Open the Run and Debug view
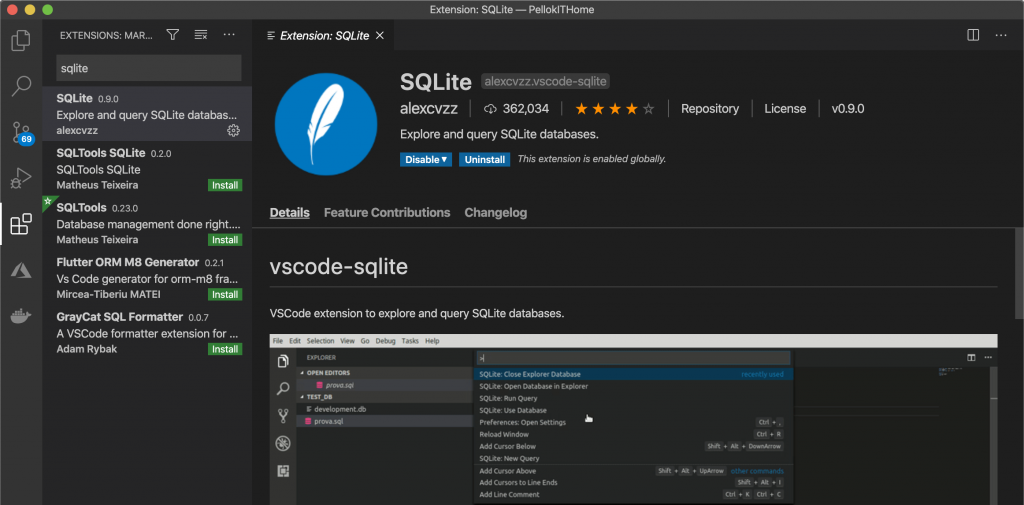The width and height of the screenshot is (1024, 505). (21, 178)
